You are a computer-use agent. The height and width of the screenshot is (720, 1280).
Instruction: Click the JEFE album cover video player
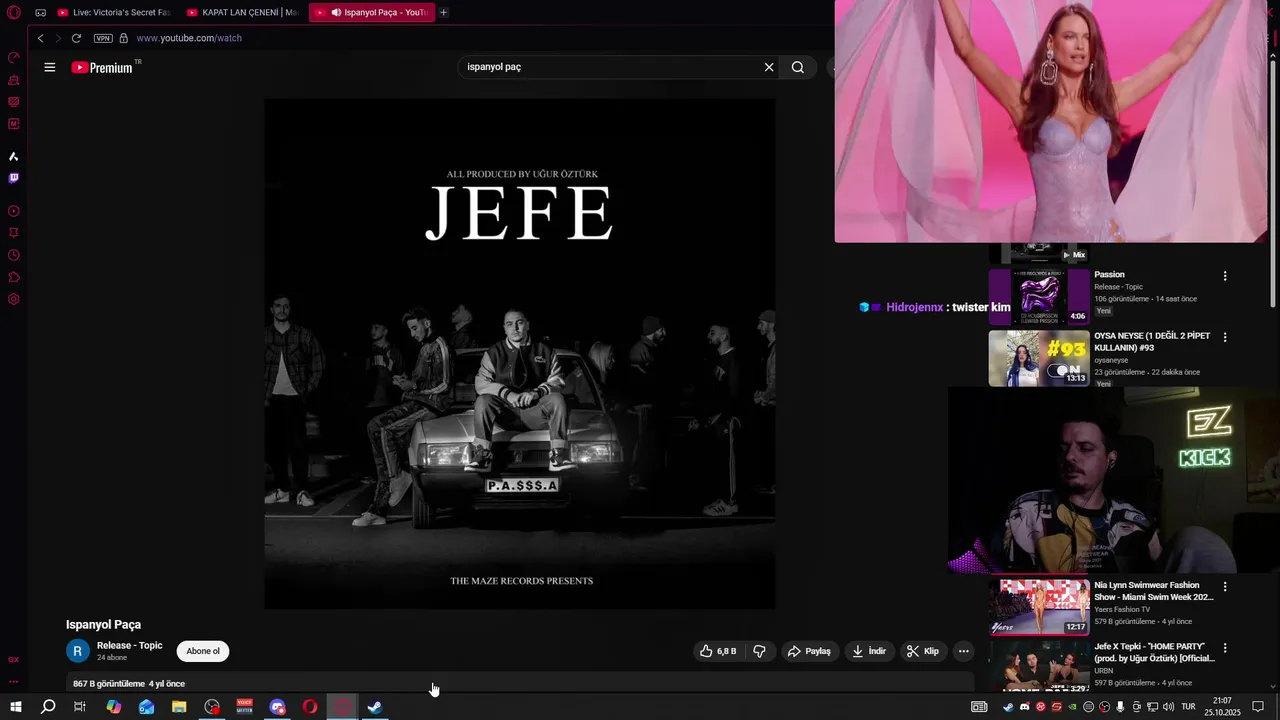click(x=520, y=353)
